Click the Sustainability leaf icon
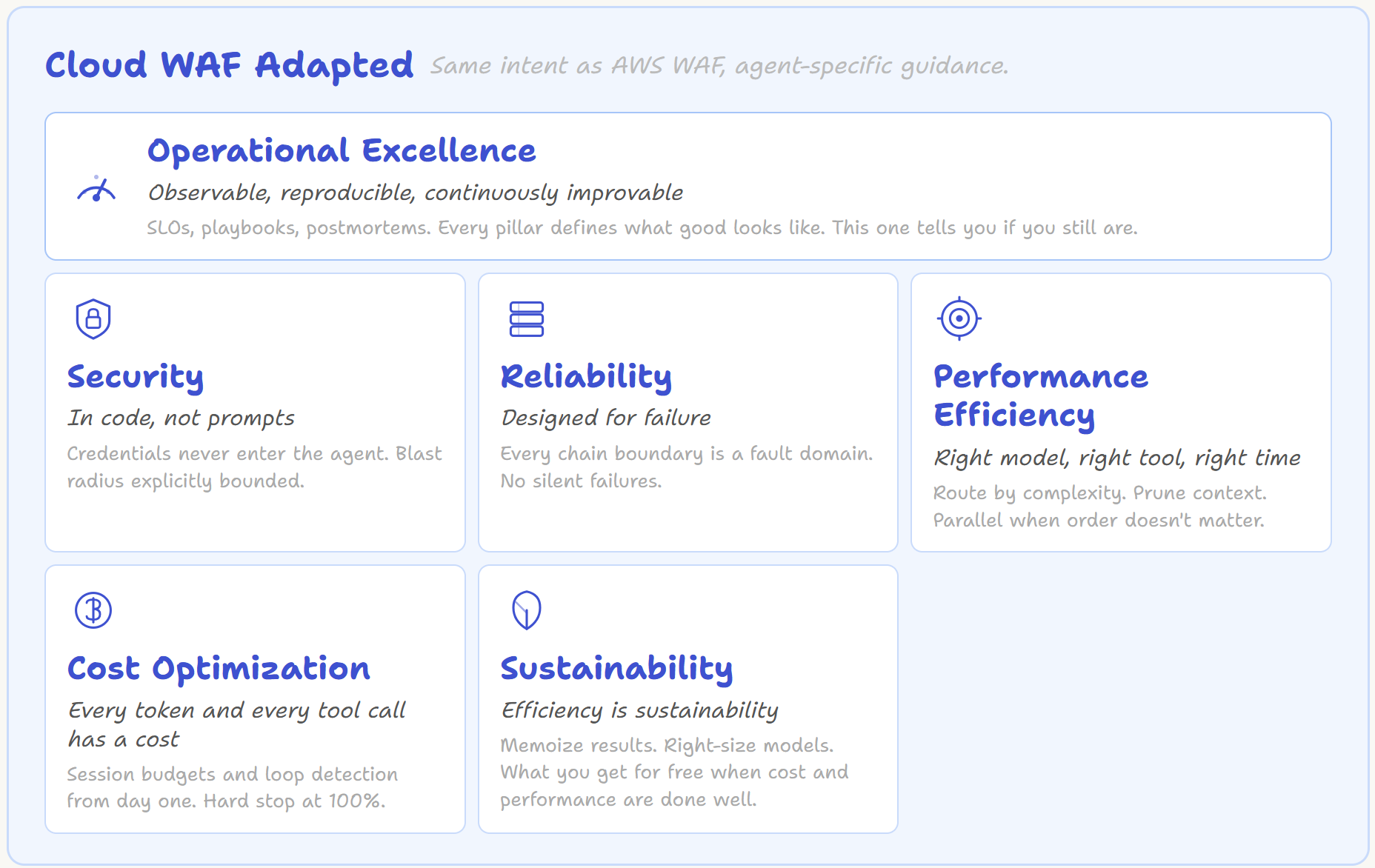1375x868 pixels. (527, 610)
